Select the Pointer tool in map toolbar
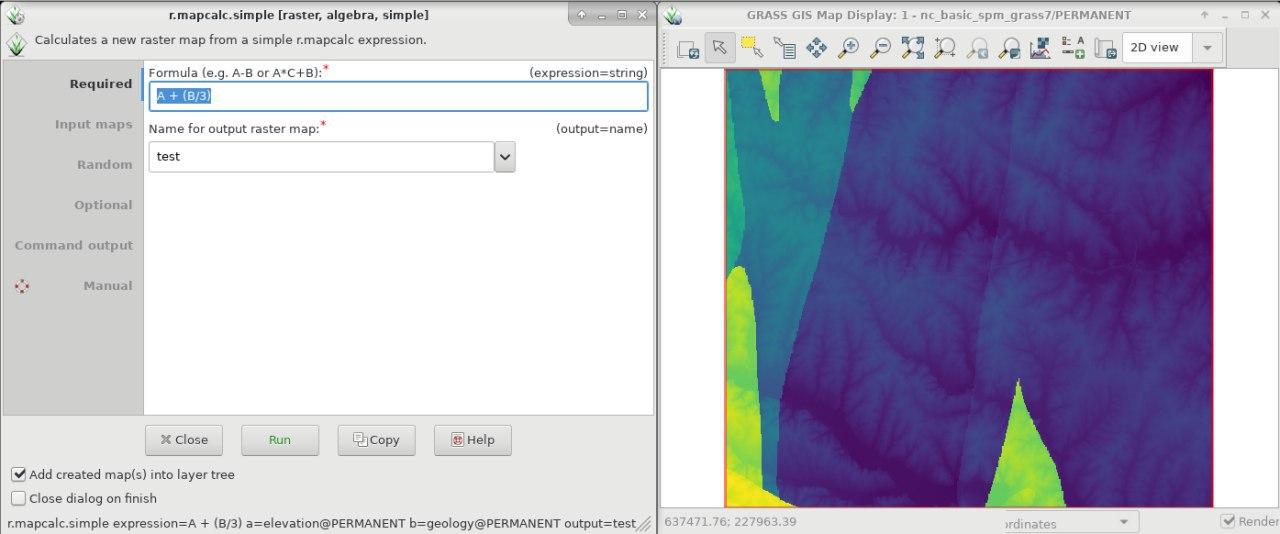Viewport: 1280px width, 534px height. pyautogui.click(x=720, y=48)
